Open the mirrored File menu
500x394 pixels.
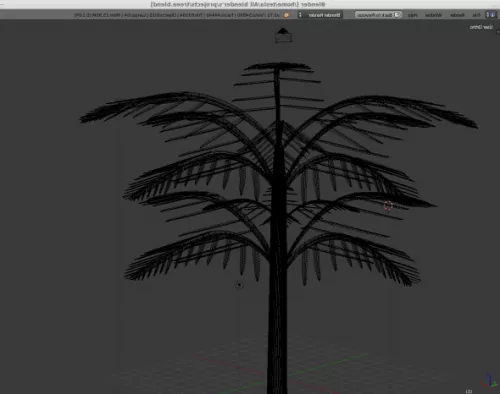(476, 15)
